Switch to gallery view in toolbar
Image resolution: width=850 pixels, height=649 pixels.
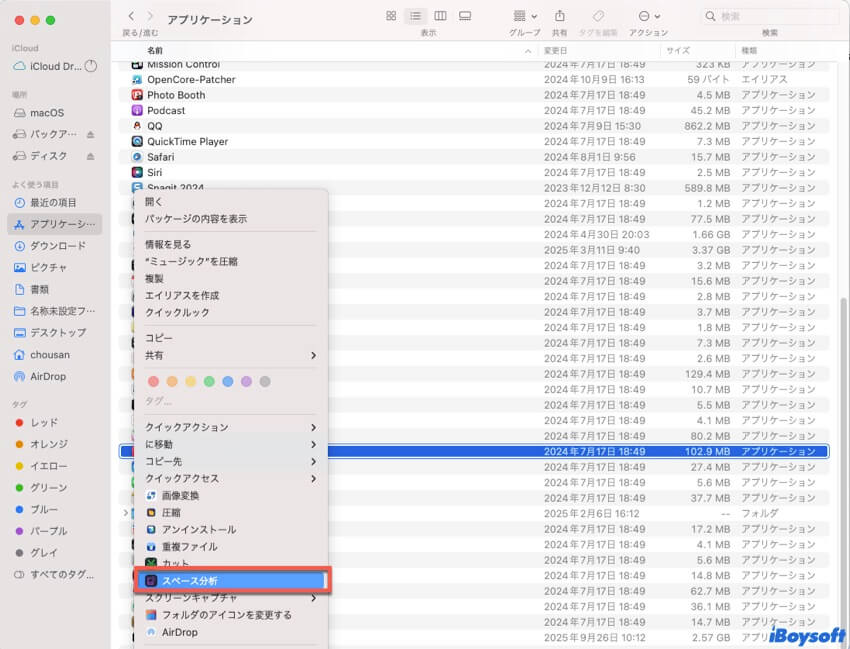click(x=463, y=17)
